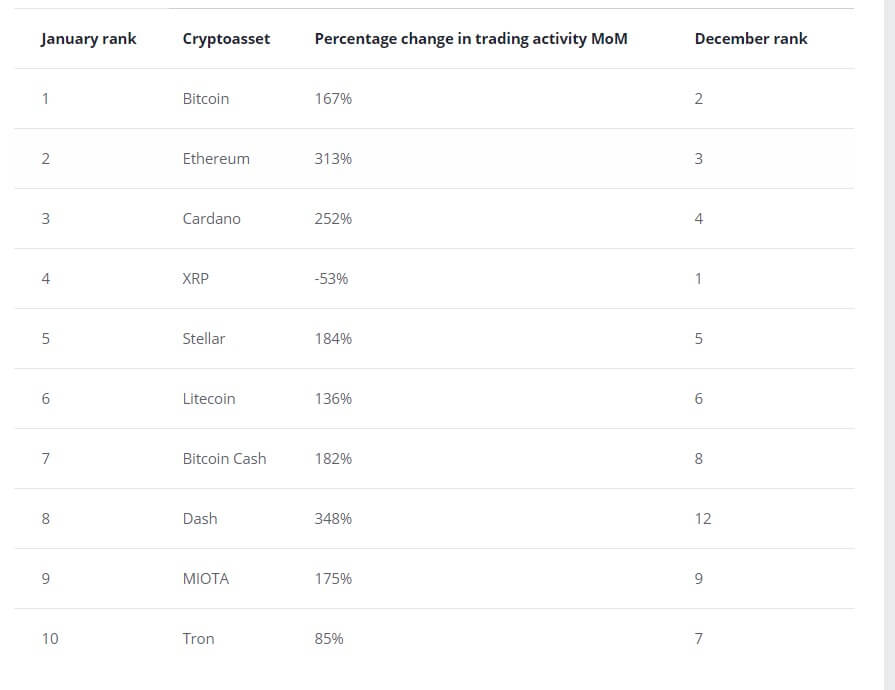Viewport: 895px width, 690px height.
Task: Select the Bitcoin Cash cell
Action: 224,458
